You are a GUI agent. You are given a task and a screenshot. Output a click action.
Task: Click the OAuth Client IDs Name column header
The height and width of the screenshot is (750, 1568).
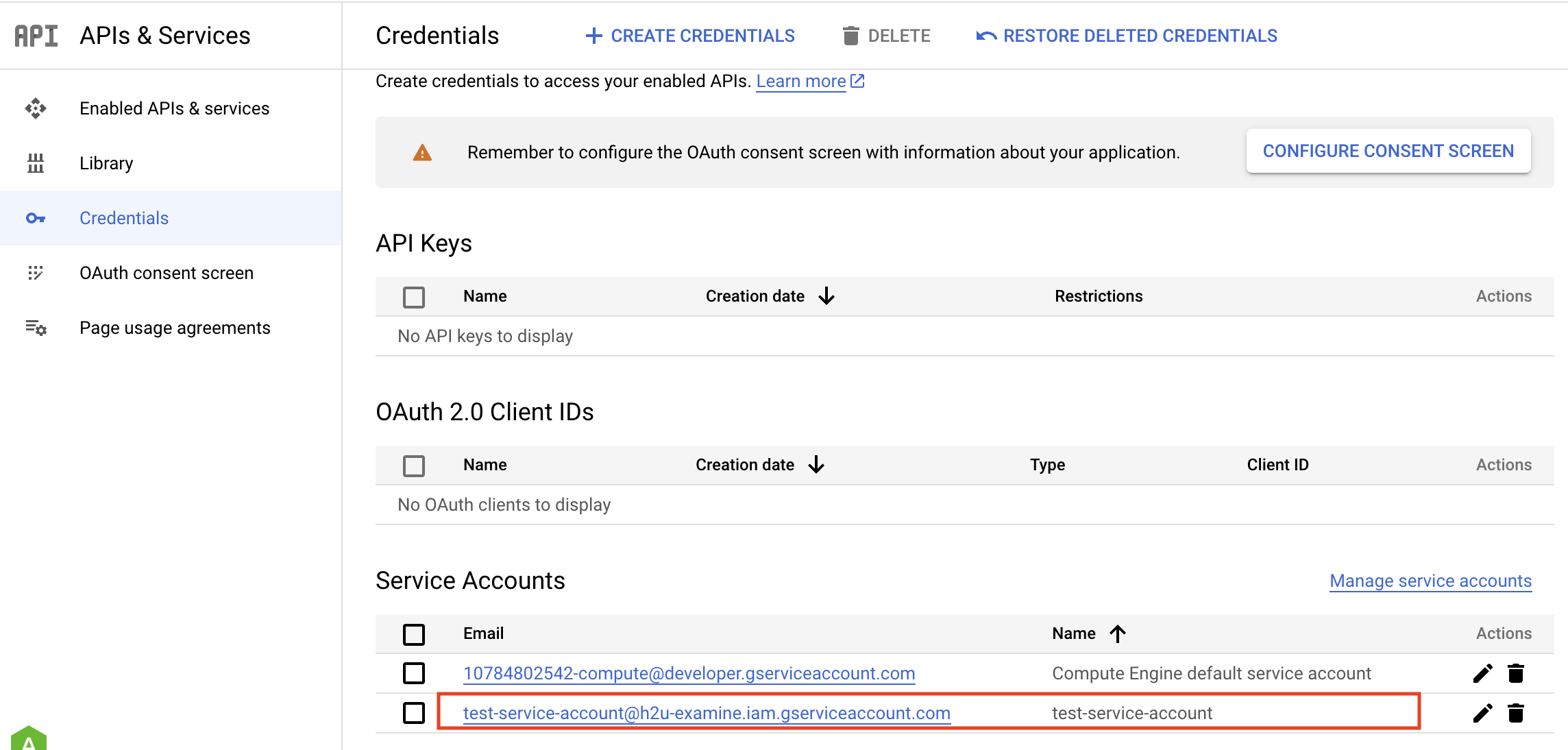[x=485, y=465]
